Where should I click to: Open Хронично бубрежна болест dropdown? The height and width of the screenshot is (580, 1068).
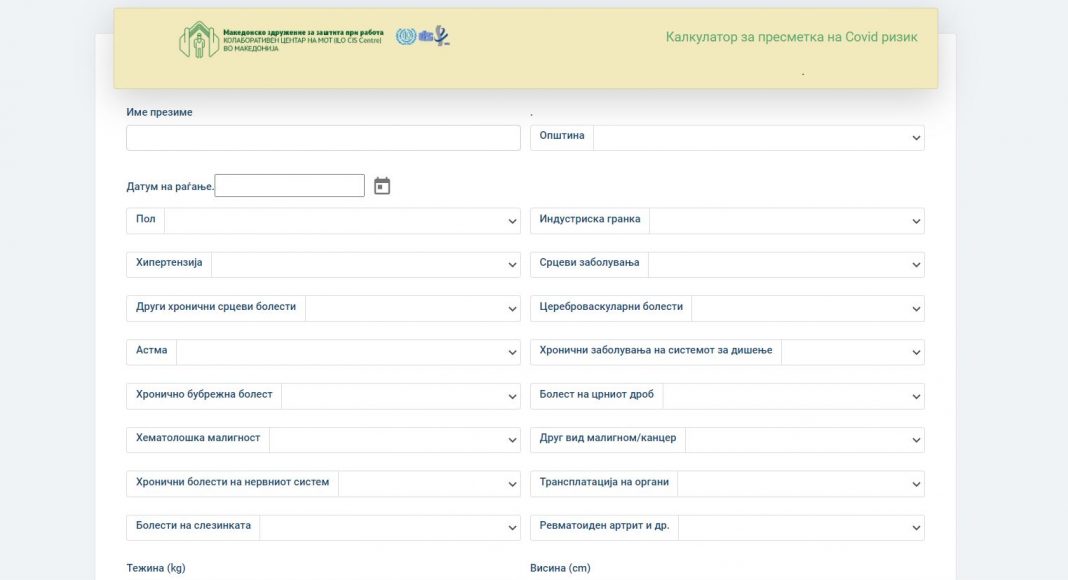(400, 397)
